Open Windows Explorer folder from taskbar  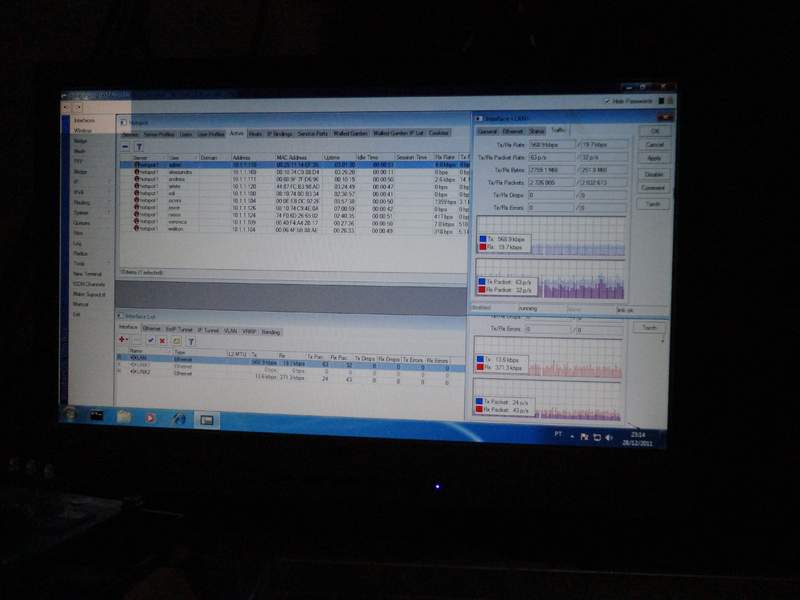click(x=124, y=417)
